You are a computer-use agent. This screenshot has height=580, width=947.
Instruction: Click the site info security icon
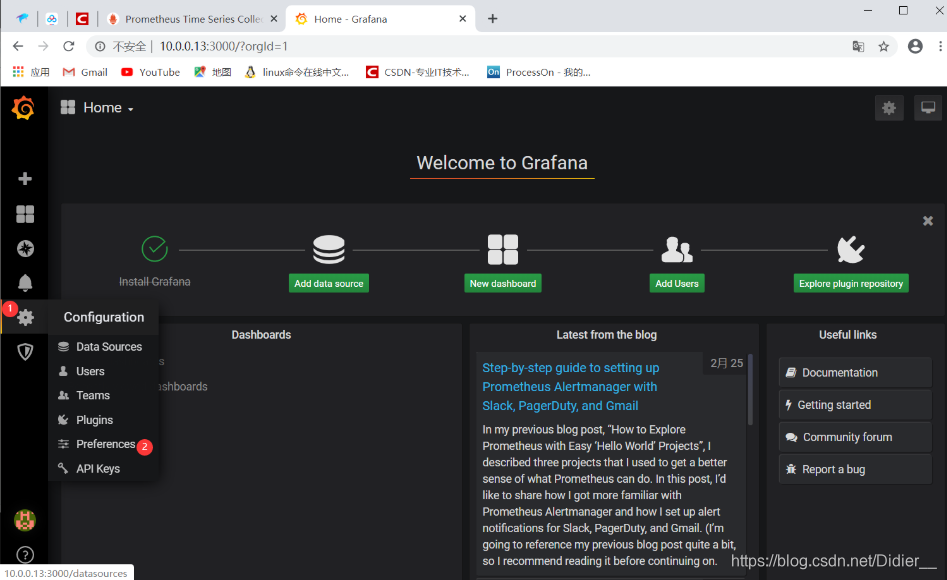pyautogui.click(x=100, y=47)
